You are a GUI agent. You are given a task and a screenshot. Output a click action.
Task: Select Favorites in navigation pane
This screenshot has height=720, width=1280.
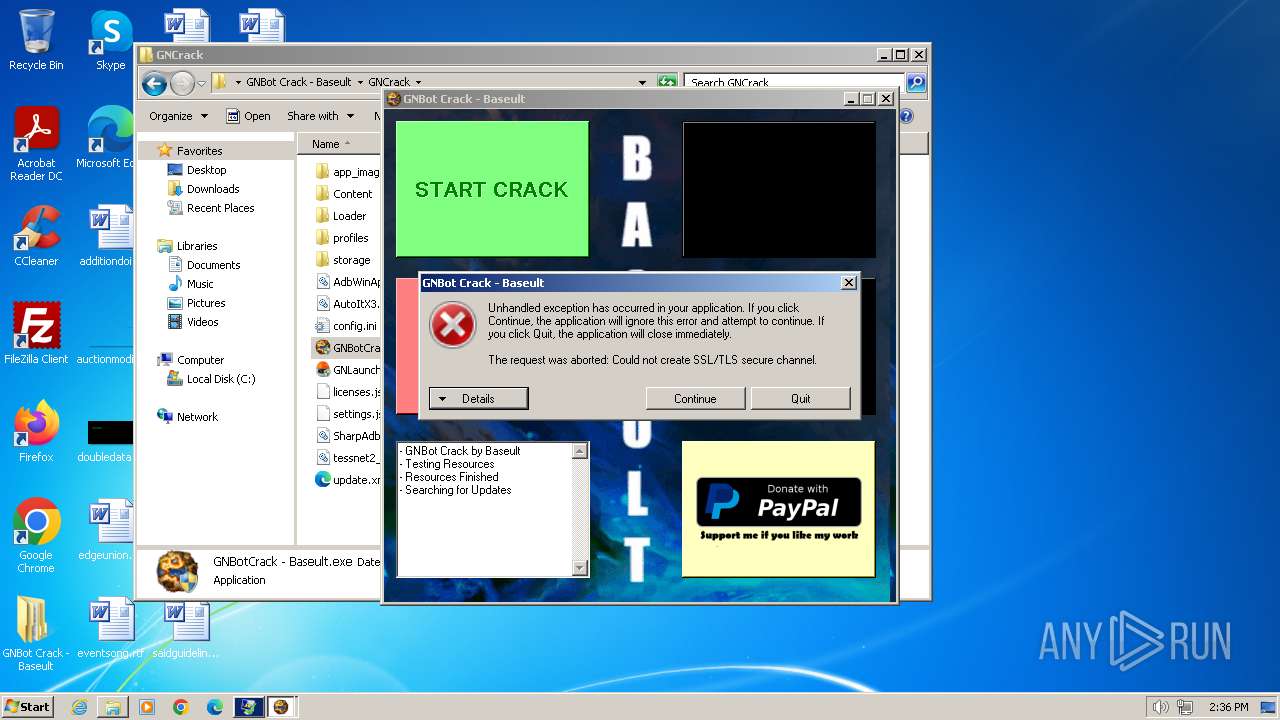pos(199,151)
